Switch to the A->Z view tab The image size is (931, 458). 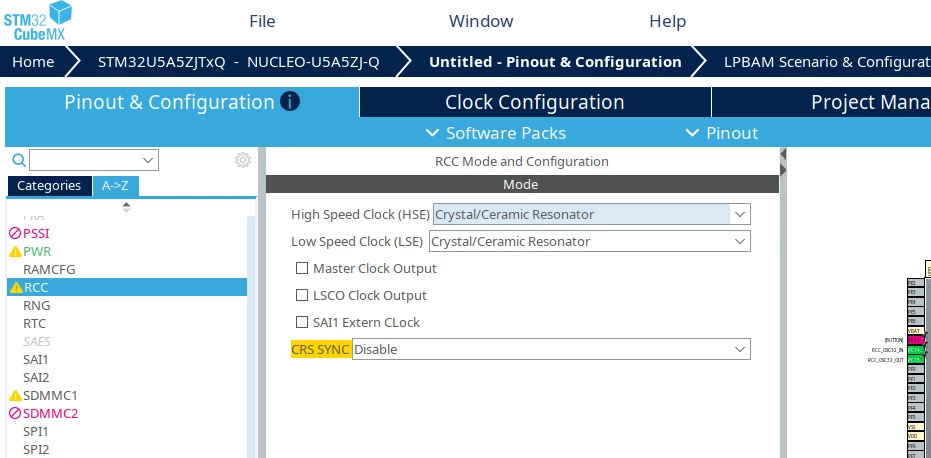click(x=115, y=186)
